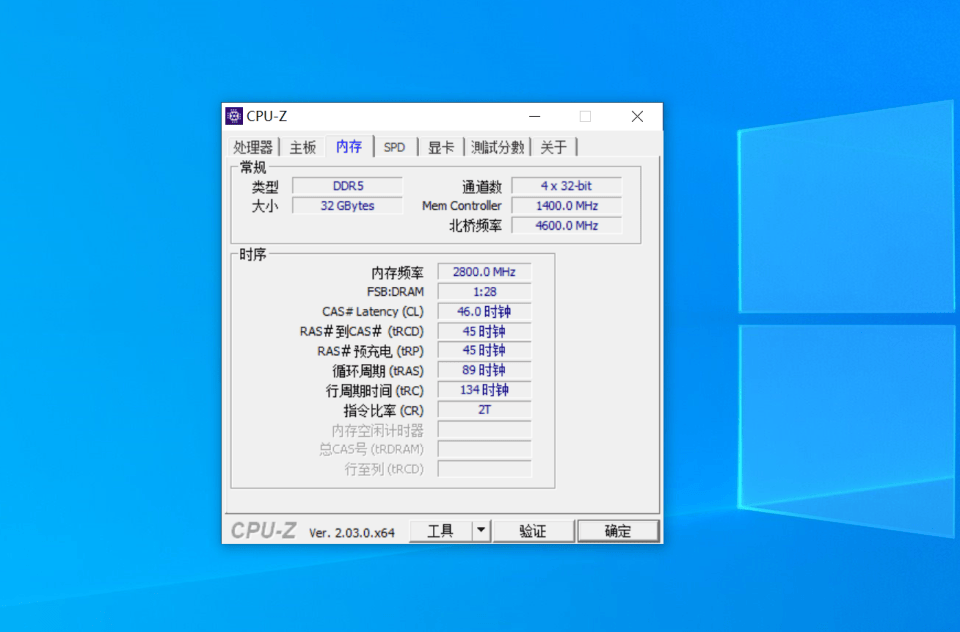The image size is (960, 632).
Task: Select the 4 x 32-bit channel field
Action: [566, 185]
